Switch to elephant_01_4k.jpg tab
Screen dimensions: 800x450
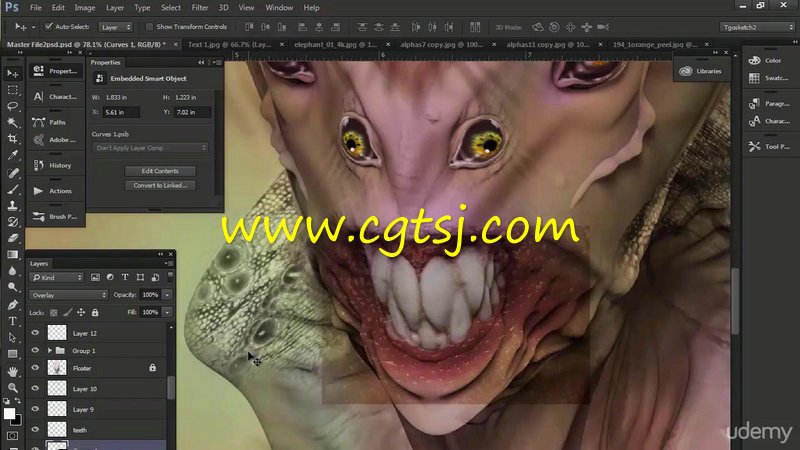336,44
